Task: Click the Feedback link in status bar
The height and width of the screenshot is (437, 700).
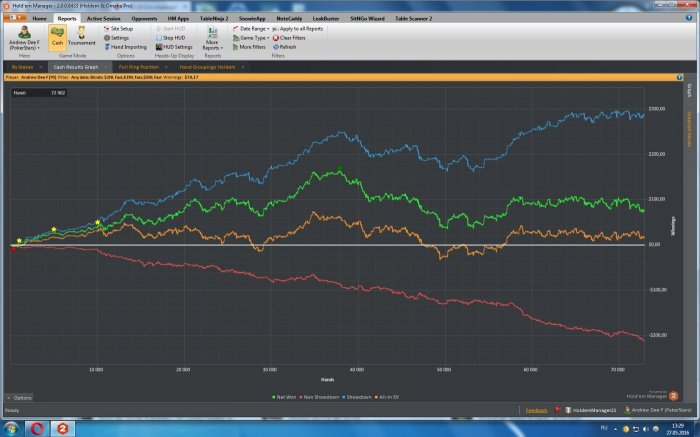Action: 536,410
